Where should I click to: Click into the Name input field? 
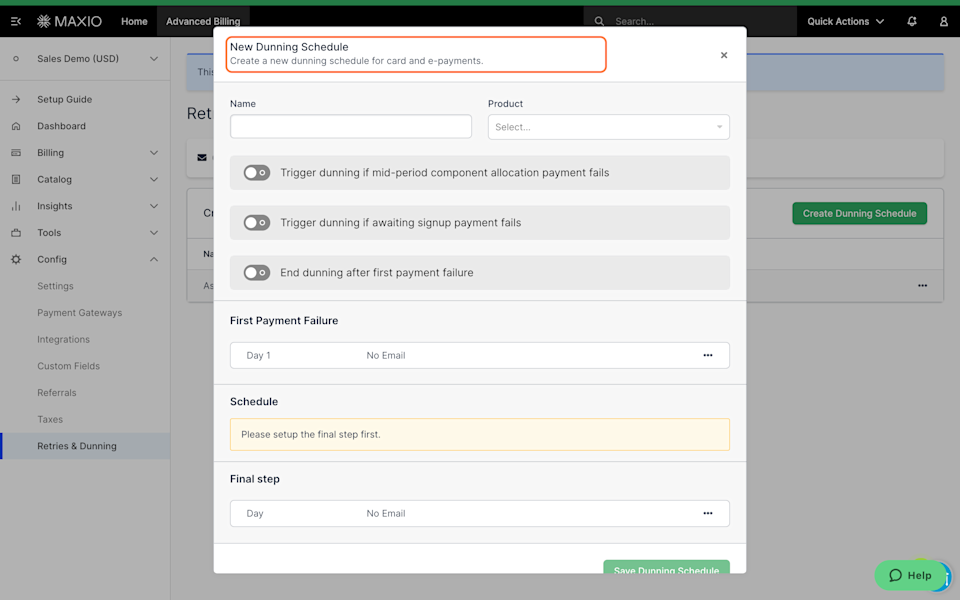[x=351, y=127]
